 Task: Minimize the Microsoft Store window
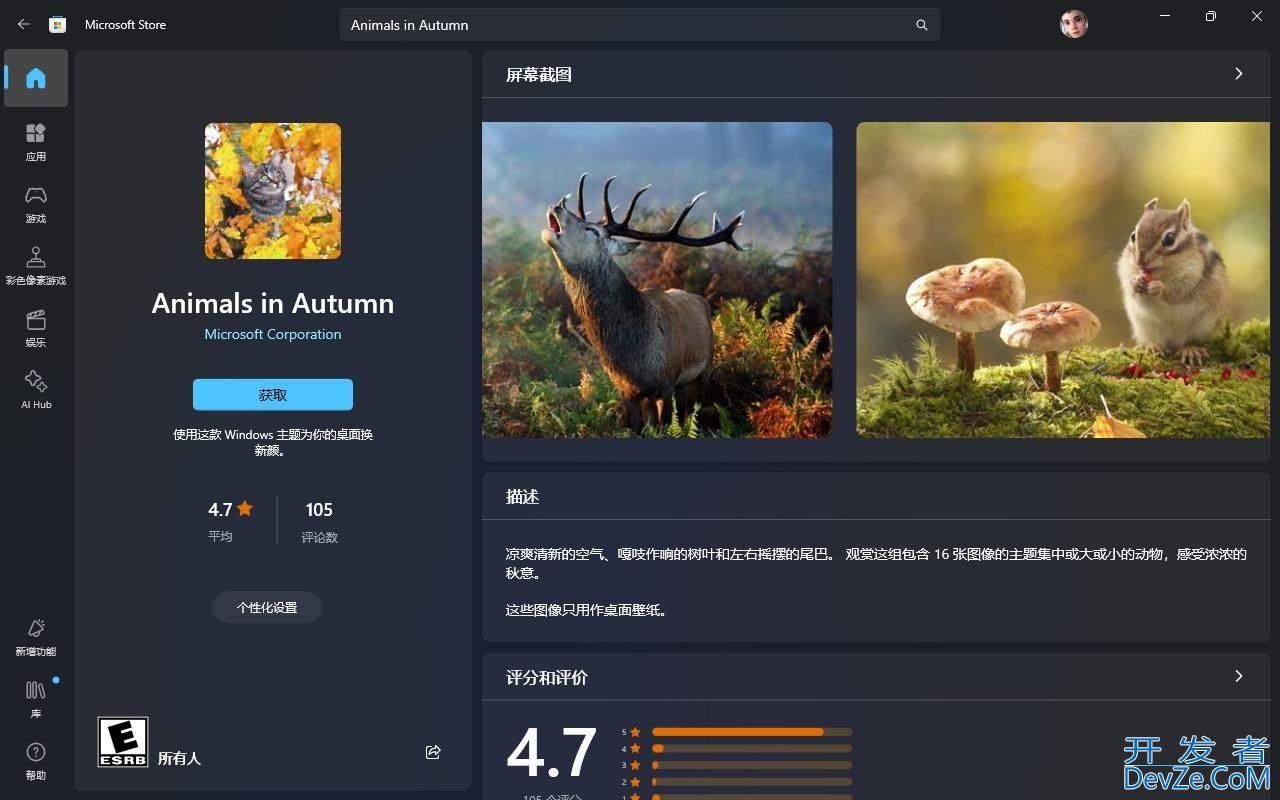pyautogui.click(x=1165, y=16)
